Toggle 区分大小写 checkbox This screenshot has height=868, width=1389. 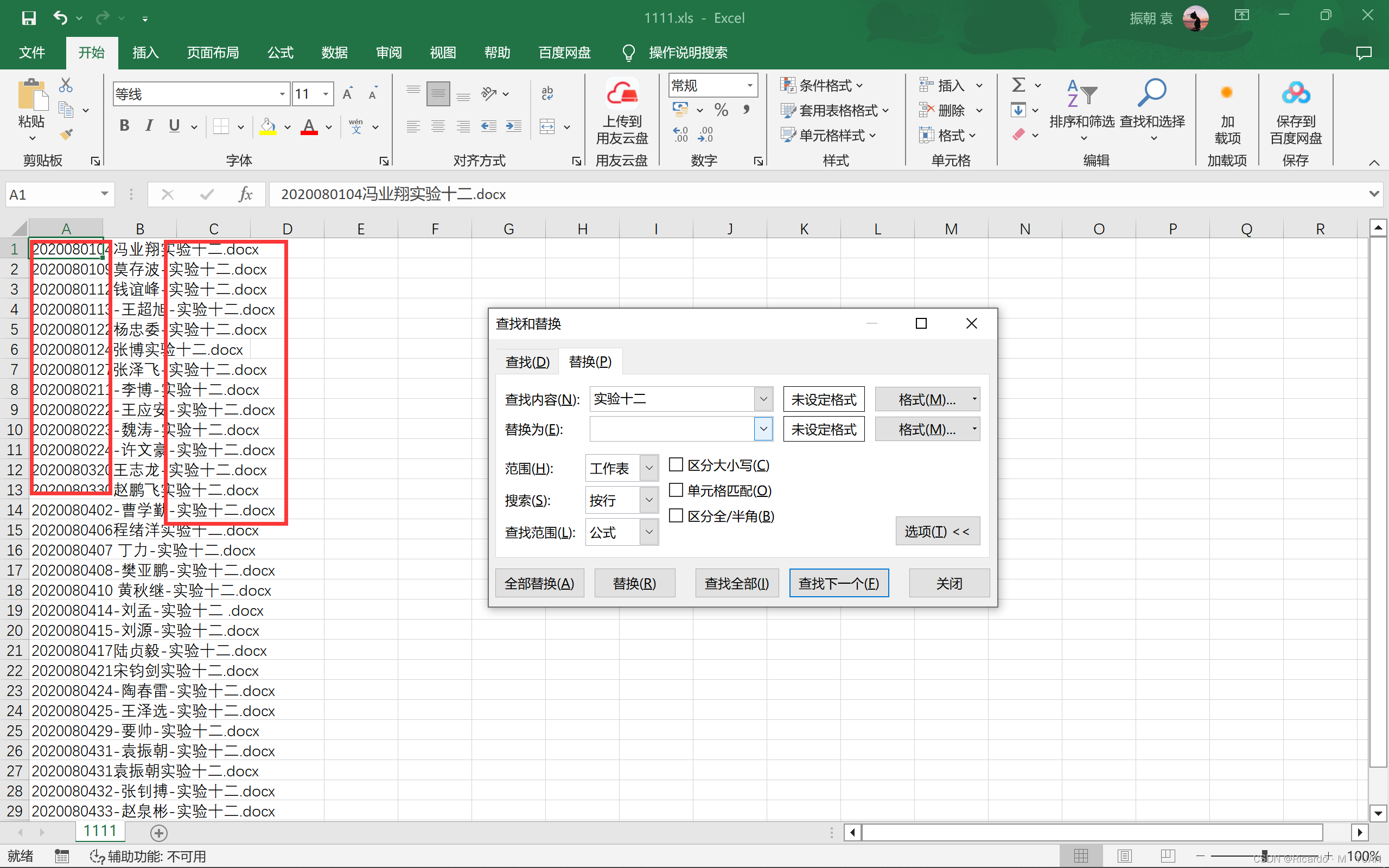pos(676,464)
